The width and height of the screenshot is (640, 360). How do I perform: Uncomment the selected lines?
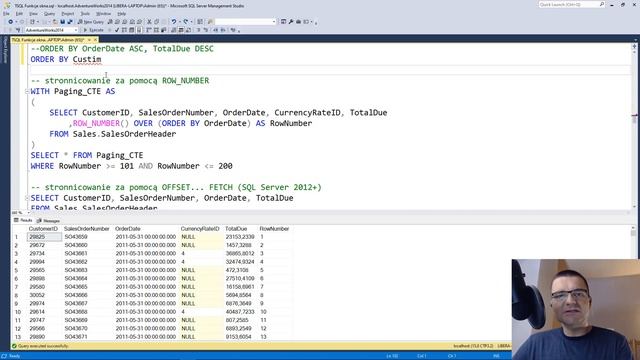tap(206, 30)
